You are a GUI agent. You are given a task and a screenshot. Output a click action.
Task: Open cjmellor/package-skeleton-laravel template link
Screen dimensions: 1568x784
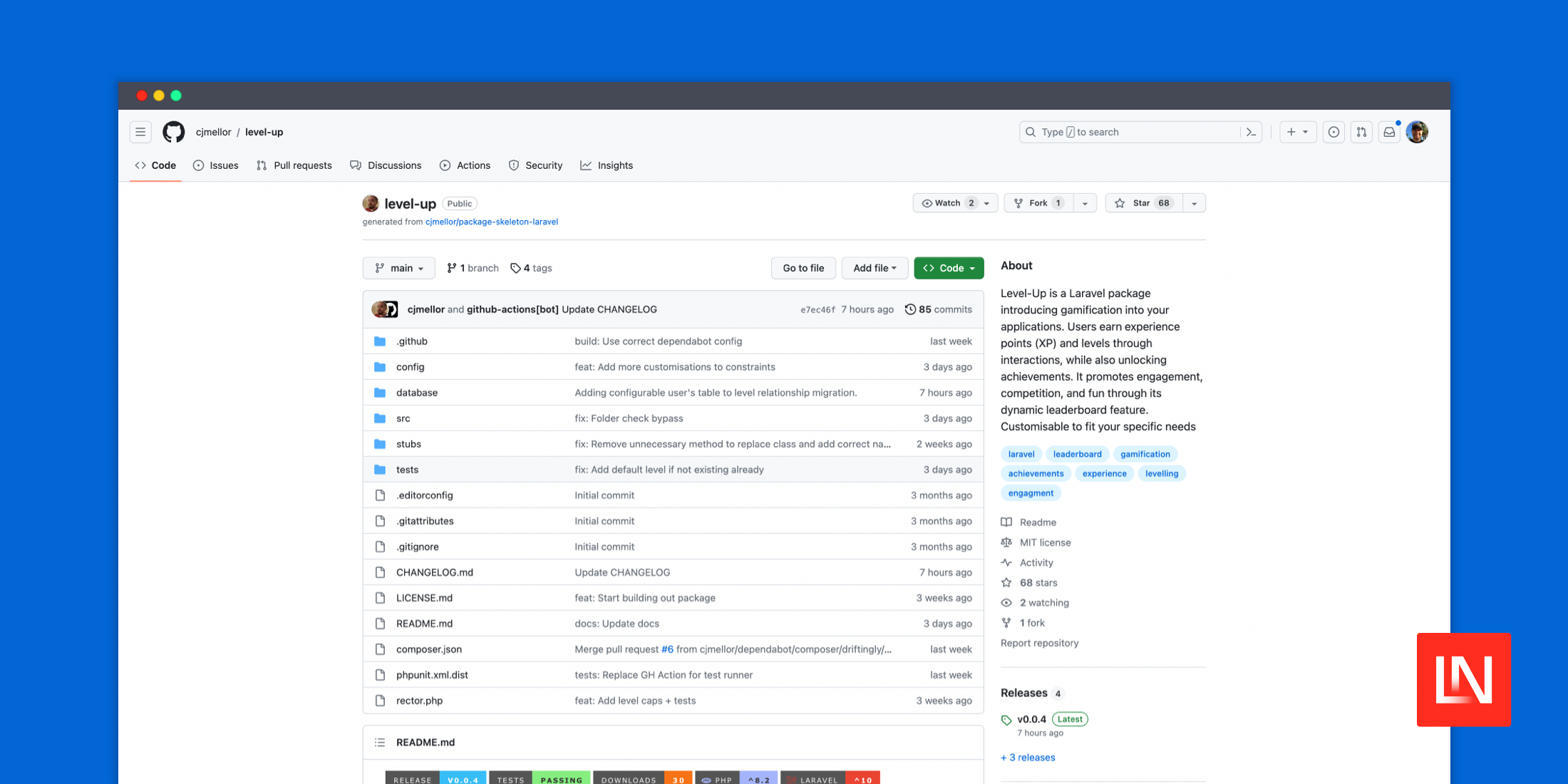tap(491, 222)
